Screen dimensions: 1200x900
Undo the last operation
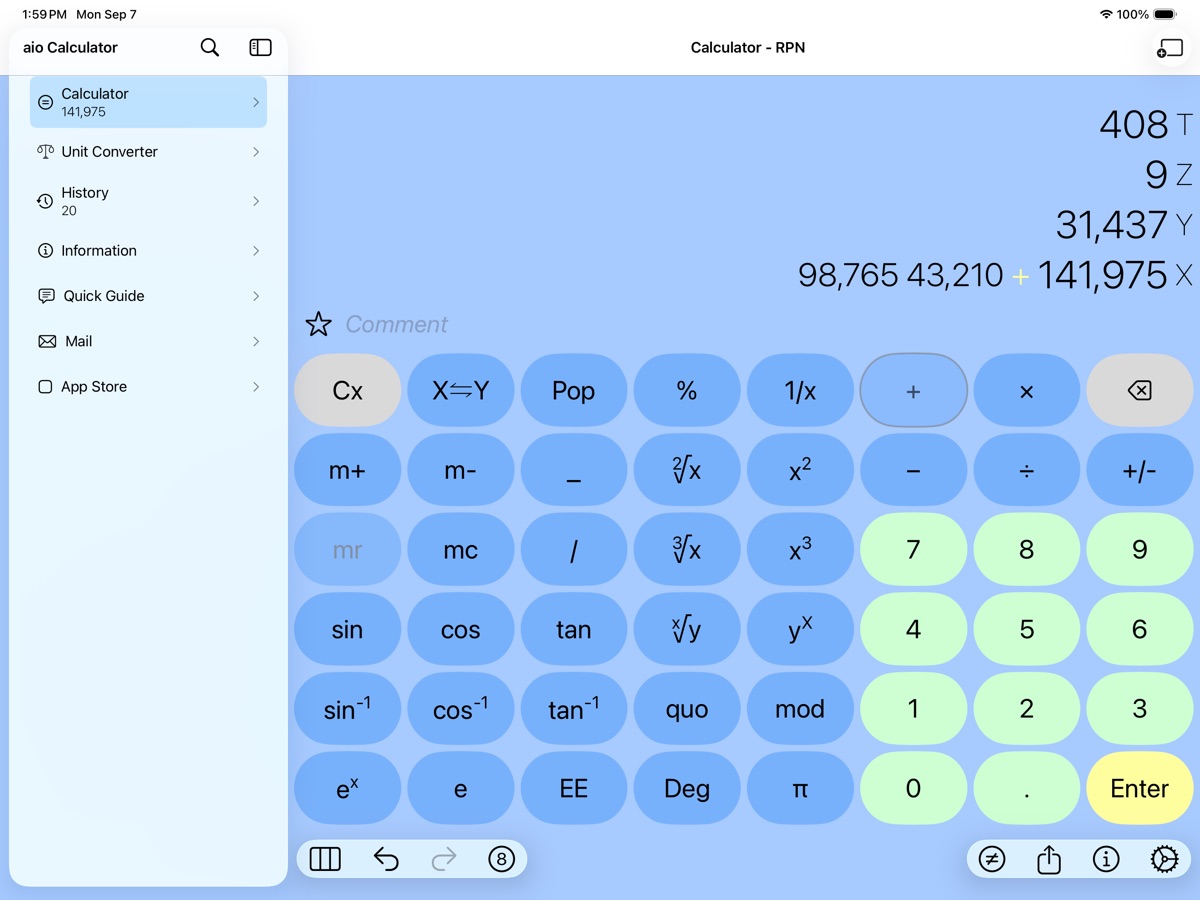click(x=386, y=859)
